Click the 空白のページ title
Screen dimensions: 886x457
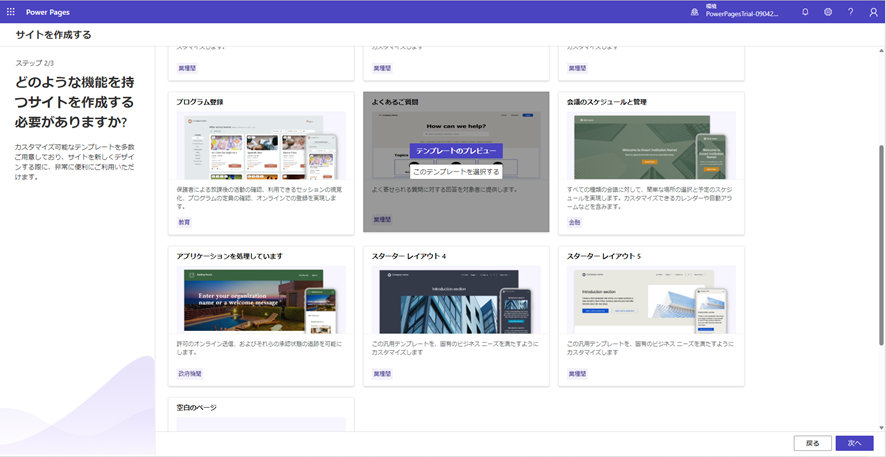tap(196, 407)
